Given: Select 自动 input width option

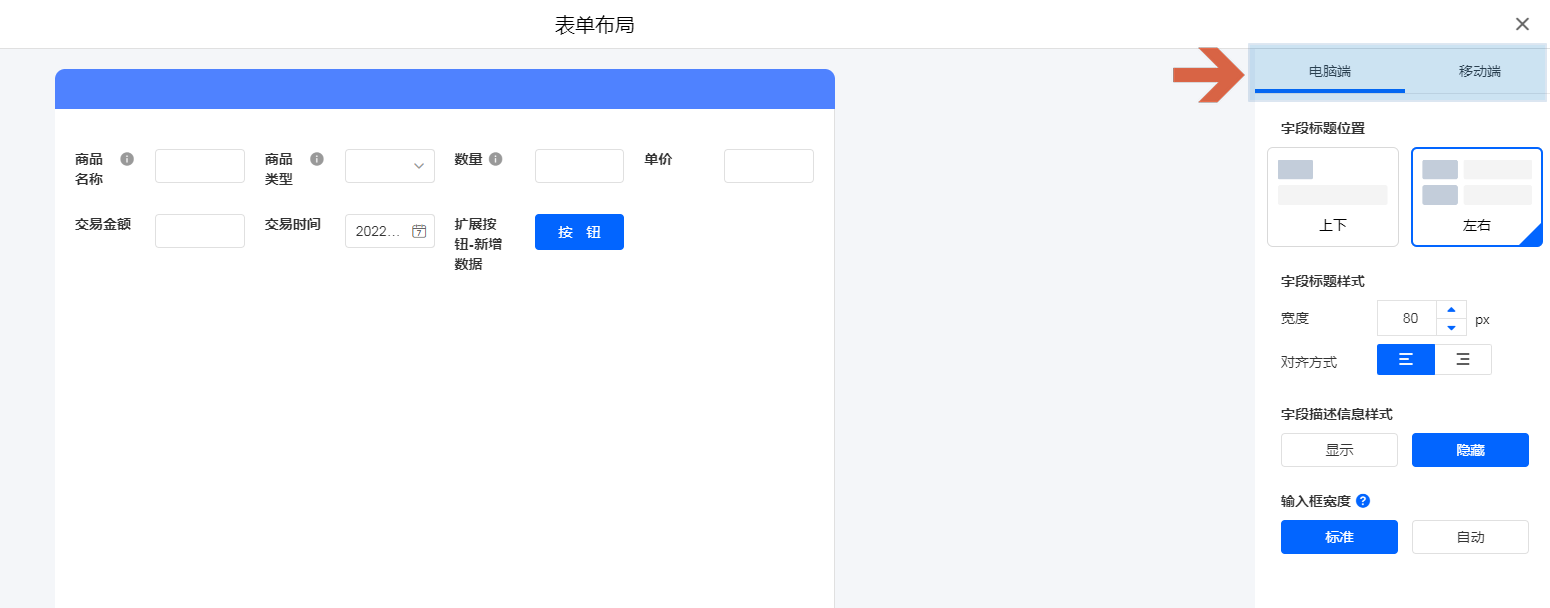Looking at the screenshot, I should click(1470, 537).
